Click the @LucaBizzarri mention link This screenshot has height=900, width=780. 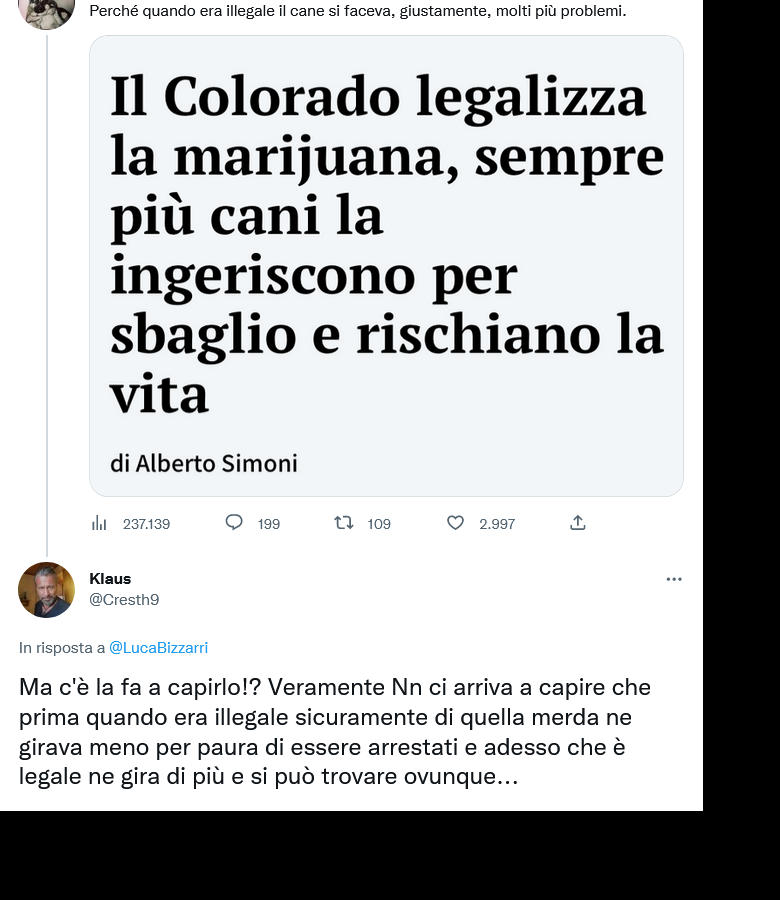coord(158,647)
